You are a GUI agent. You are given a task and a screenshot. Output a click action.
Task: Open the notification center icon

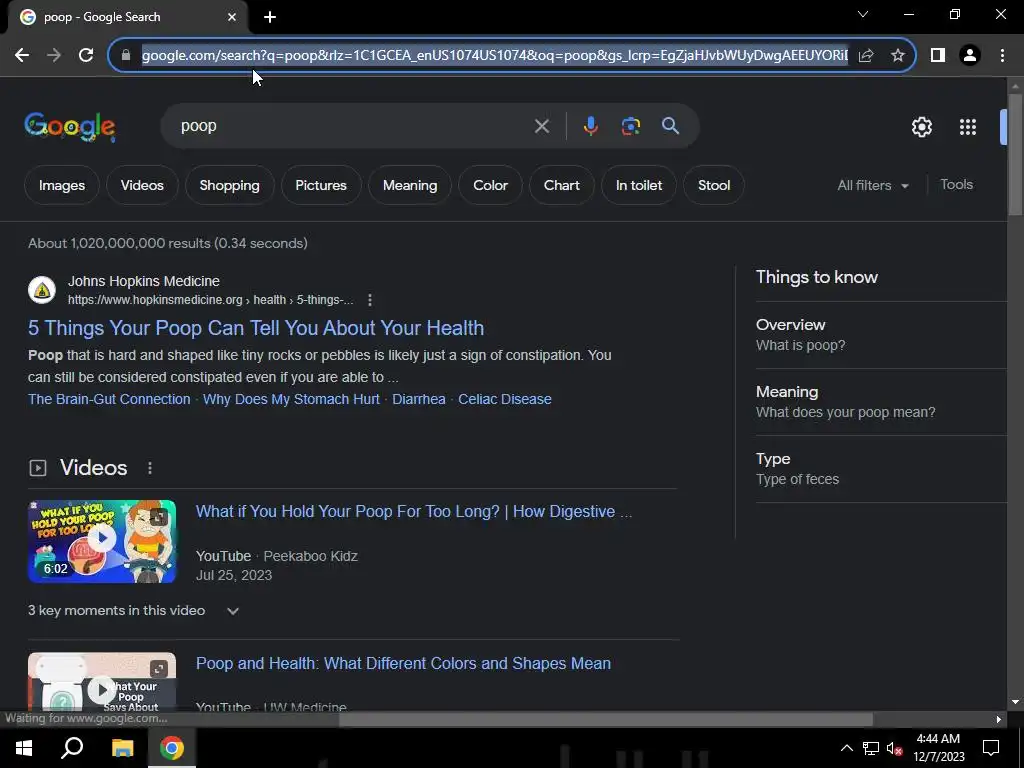(x=991, y=748)
